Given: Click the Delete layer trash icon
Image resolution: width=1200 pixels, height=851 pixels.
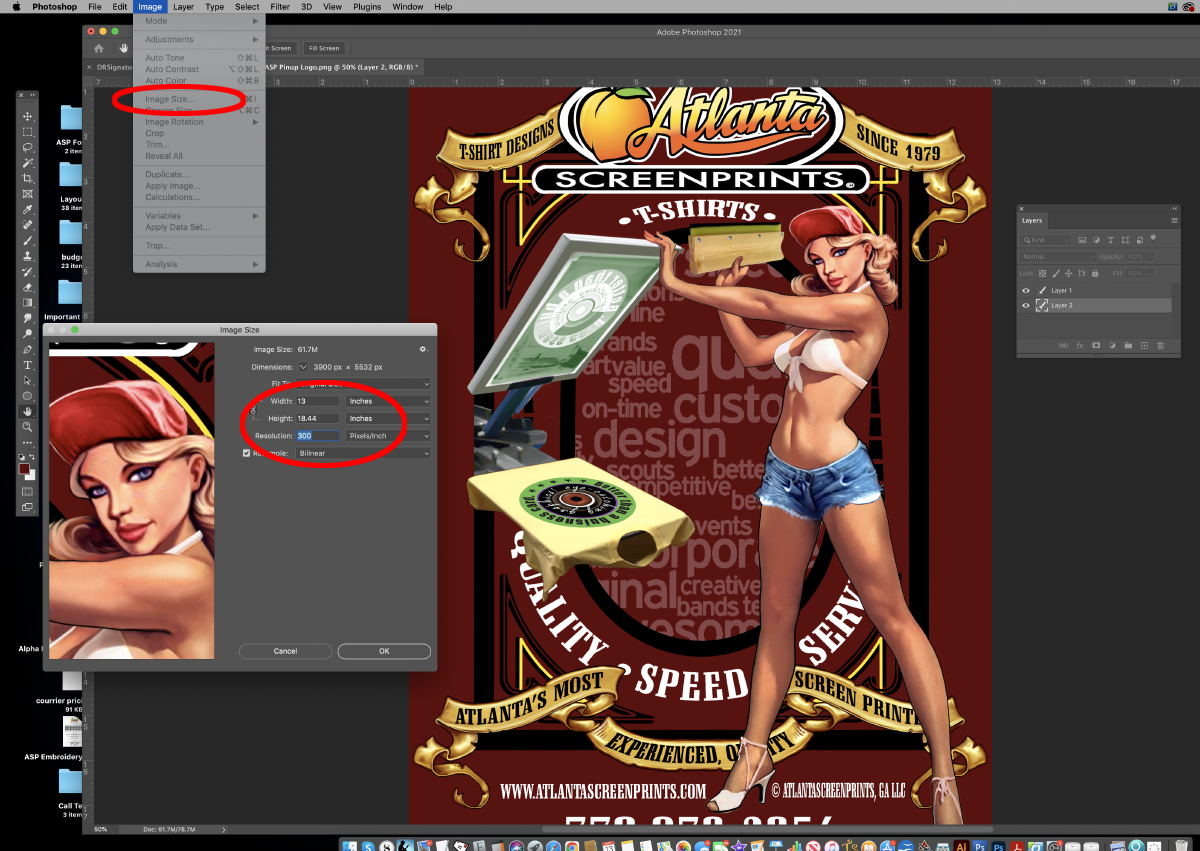Looking at the screenshot, I should (x=1160, y=345).
